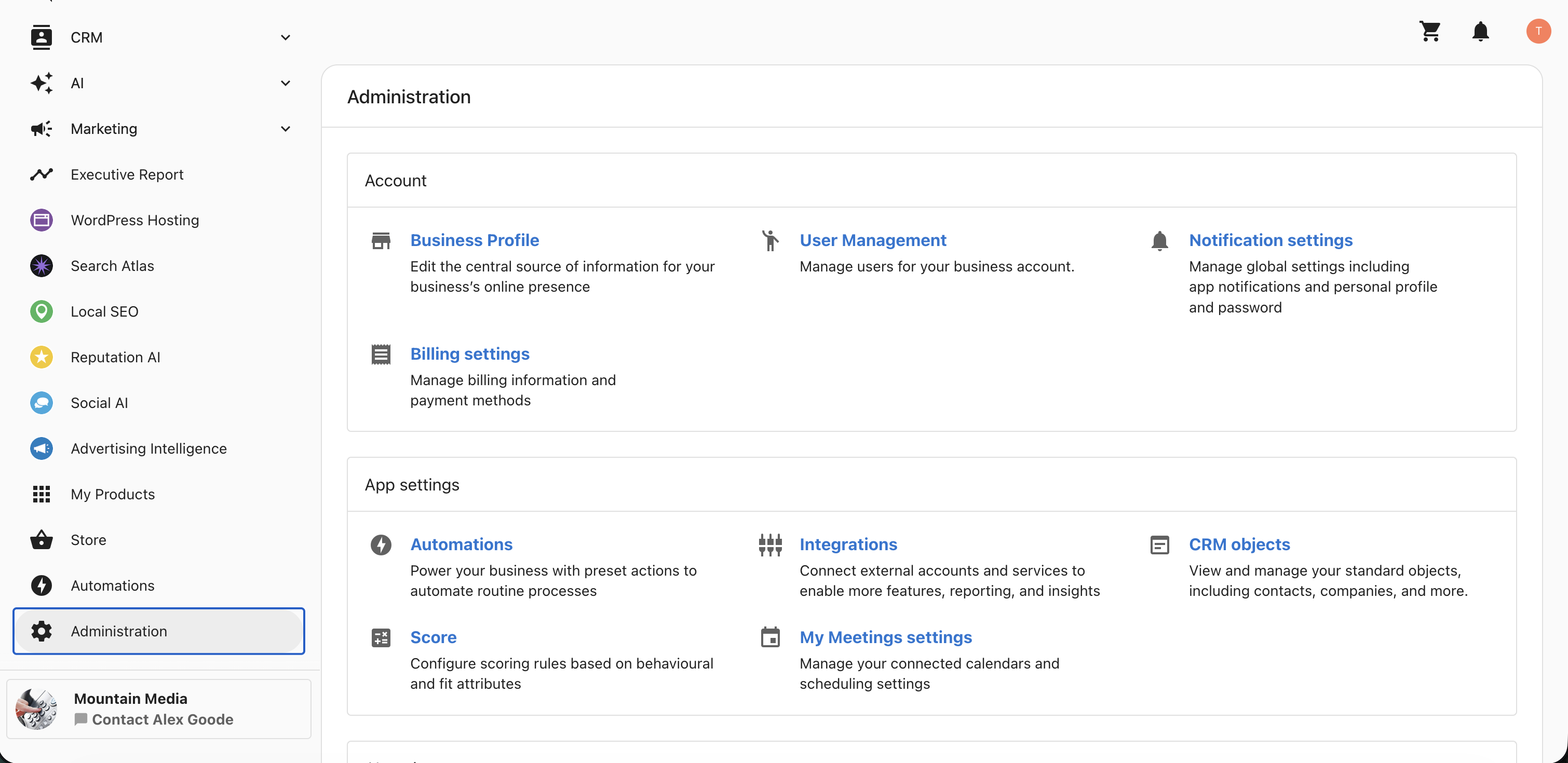The image size is (1568, 763).
Task: Click the Executive Report chart icon
Action: tap(42, 174)
